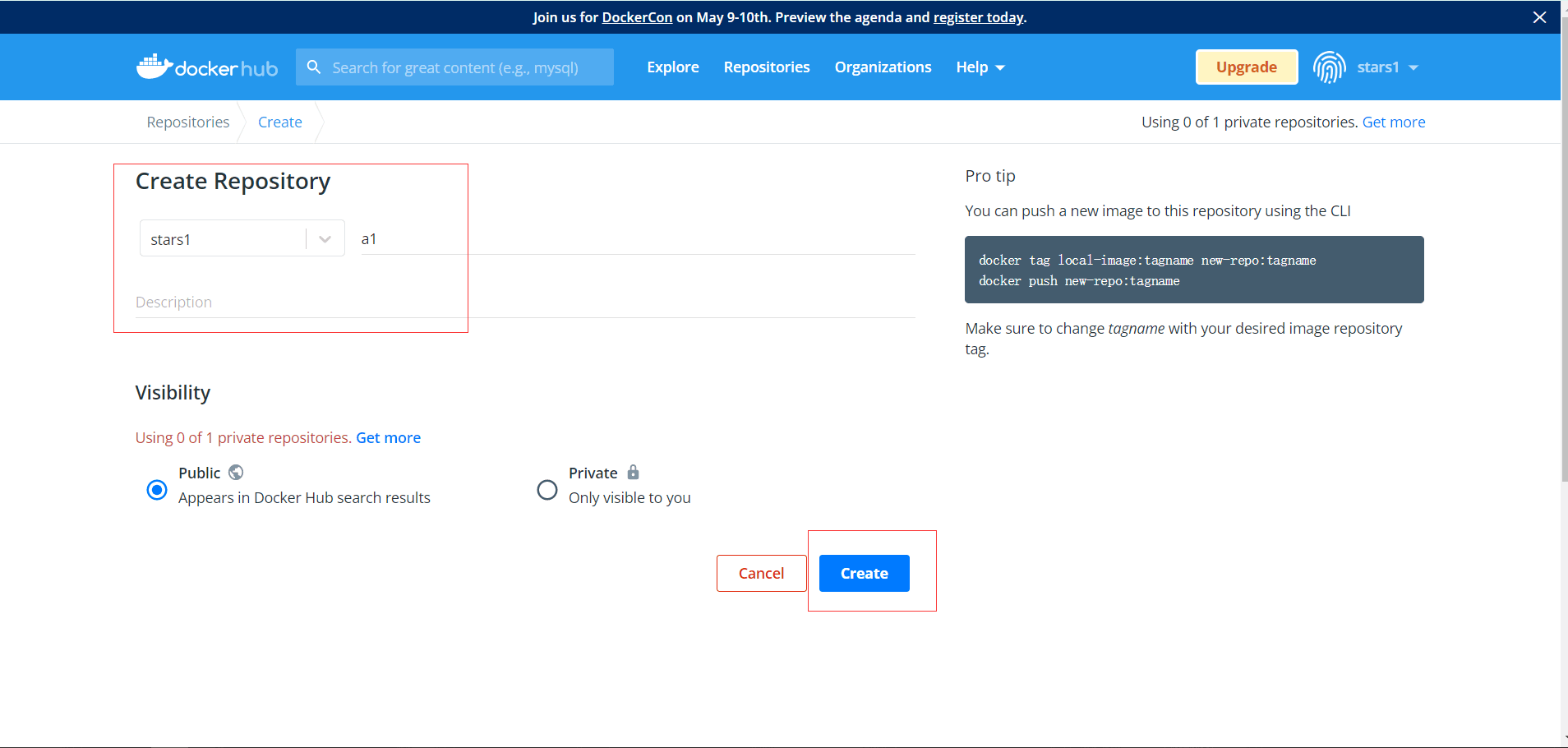This screenshot has width=1568, height=748.
Task: Click Get more link under Visibility
Action: coord(388,438)
